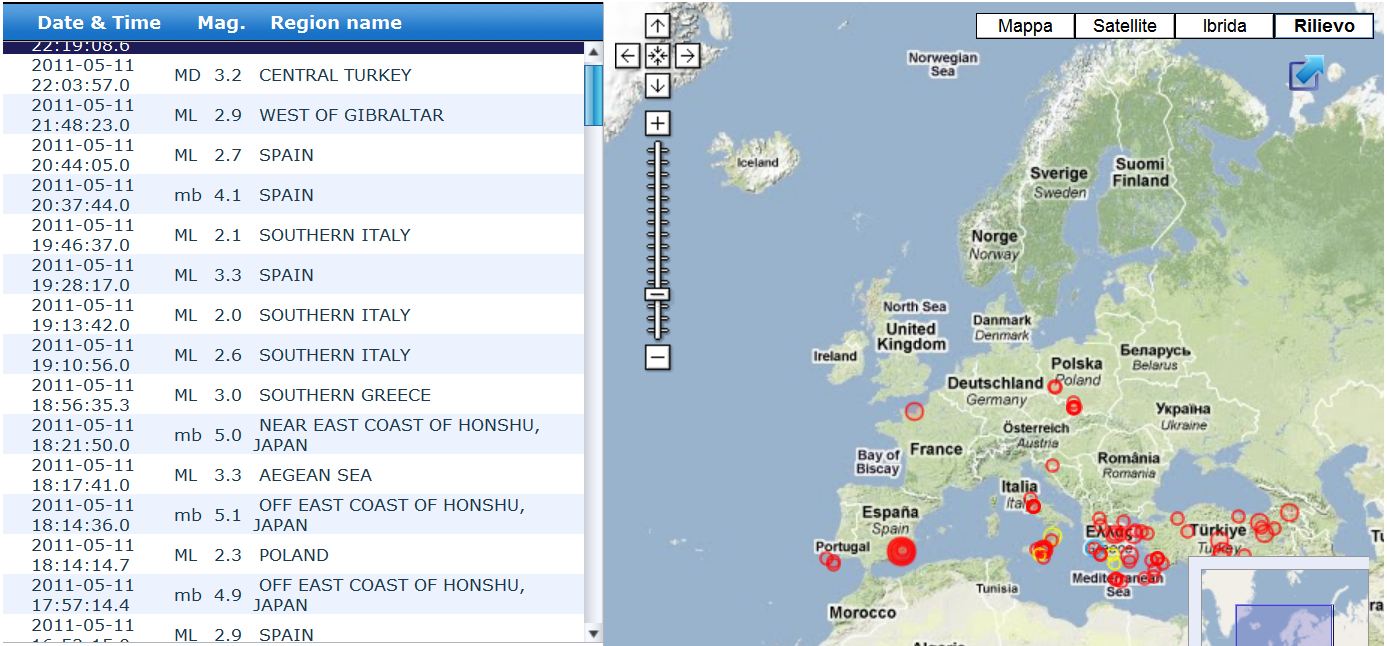The height and width of the screenshot is (646, 1387).
Task: Select the AEGEAN SEA row
Action: click(293, 474)
